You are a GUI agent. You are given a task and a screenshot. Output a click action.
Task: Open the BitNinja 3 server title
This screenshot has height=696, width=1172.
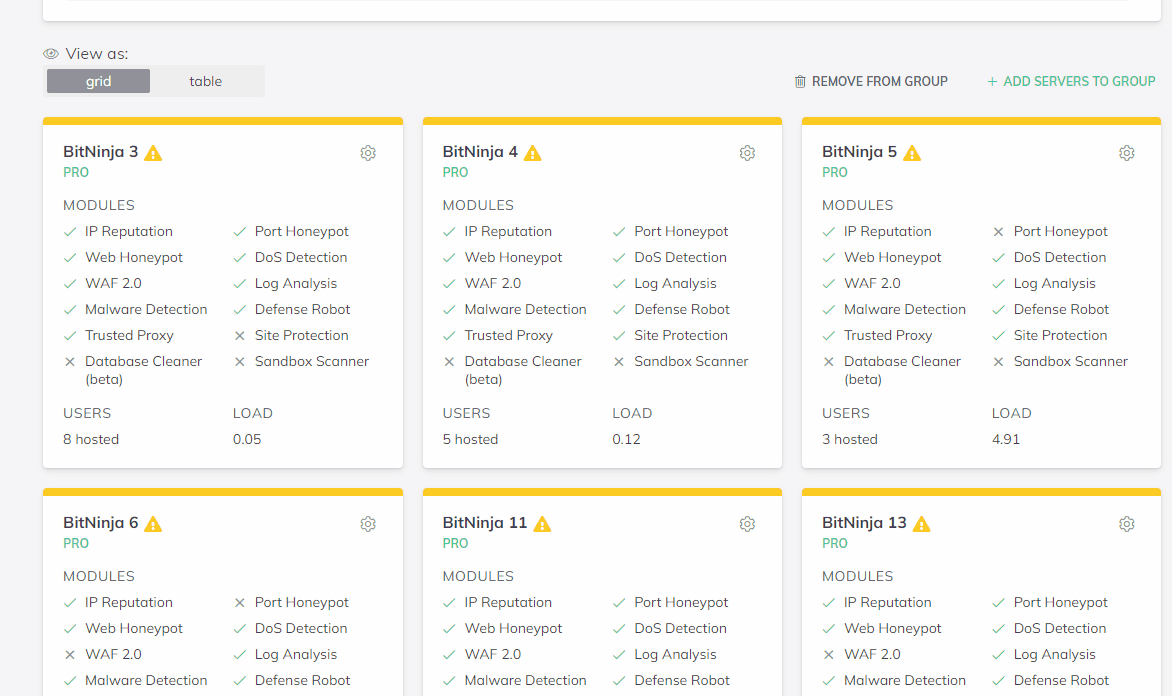[101, 152]
